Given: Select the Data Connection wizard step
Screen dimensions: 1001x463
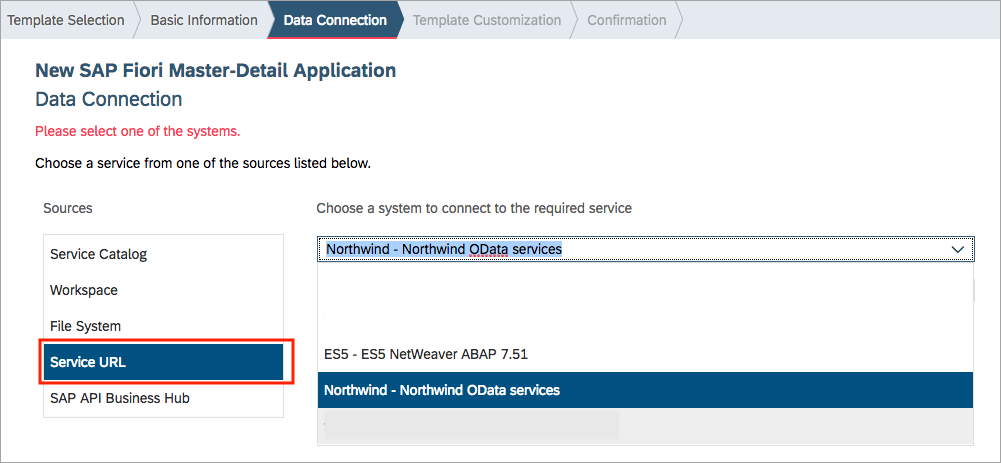Looking at the screenshot, I should [x=335, y=20].
